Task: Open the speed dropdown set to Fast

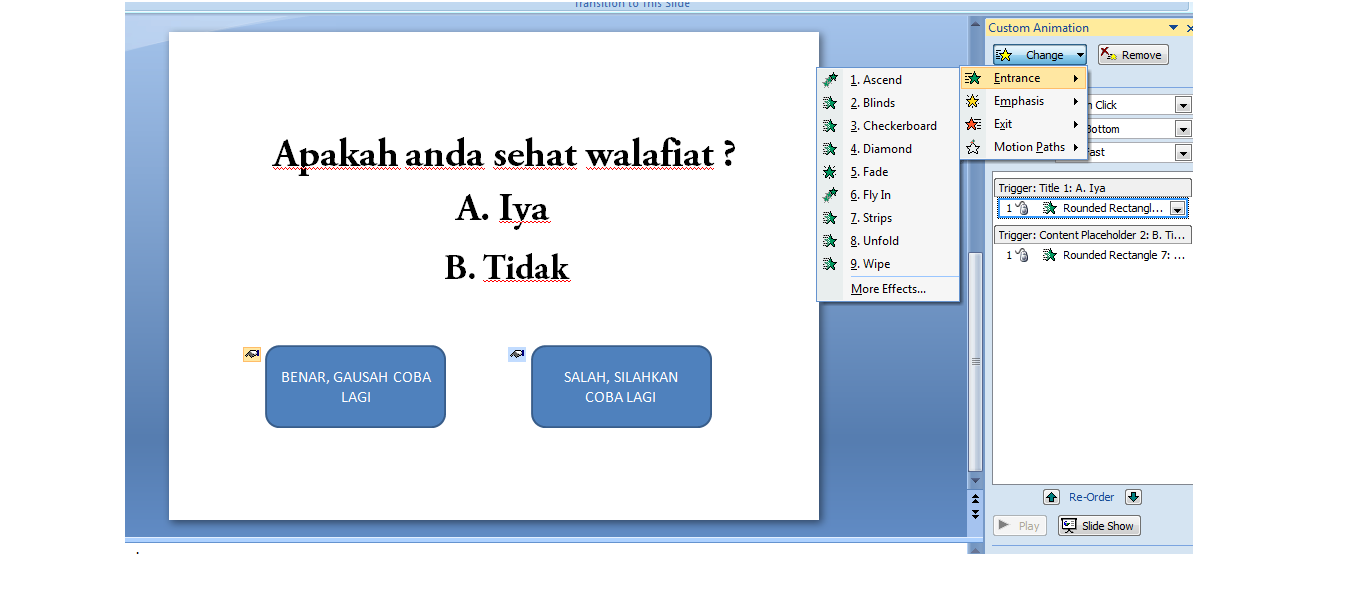Action: click(x=1182, y=152)
